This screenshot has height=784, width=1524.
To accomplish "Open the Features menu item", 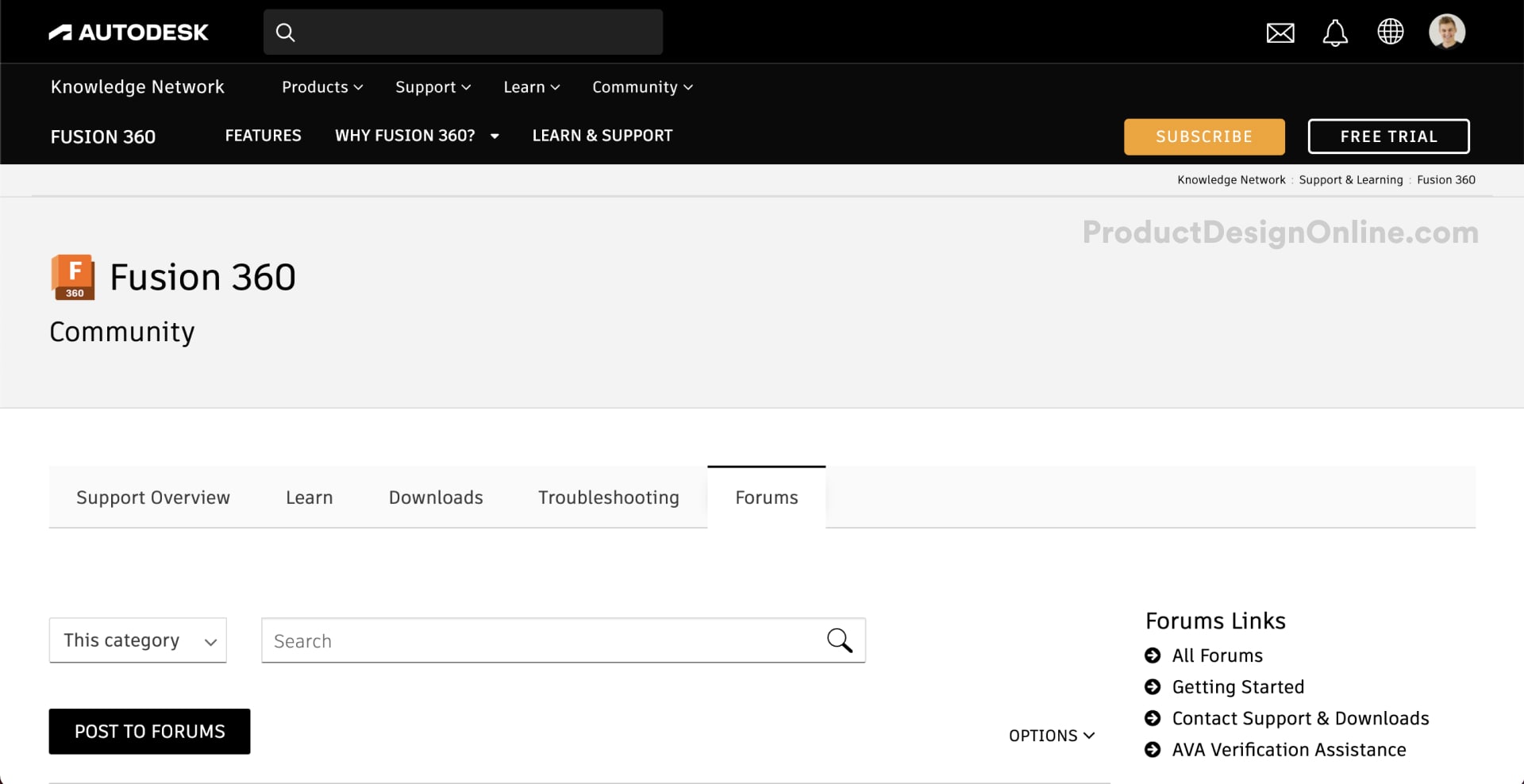I will coord(263,136).
